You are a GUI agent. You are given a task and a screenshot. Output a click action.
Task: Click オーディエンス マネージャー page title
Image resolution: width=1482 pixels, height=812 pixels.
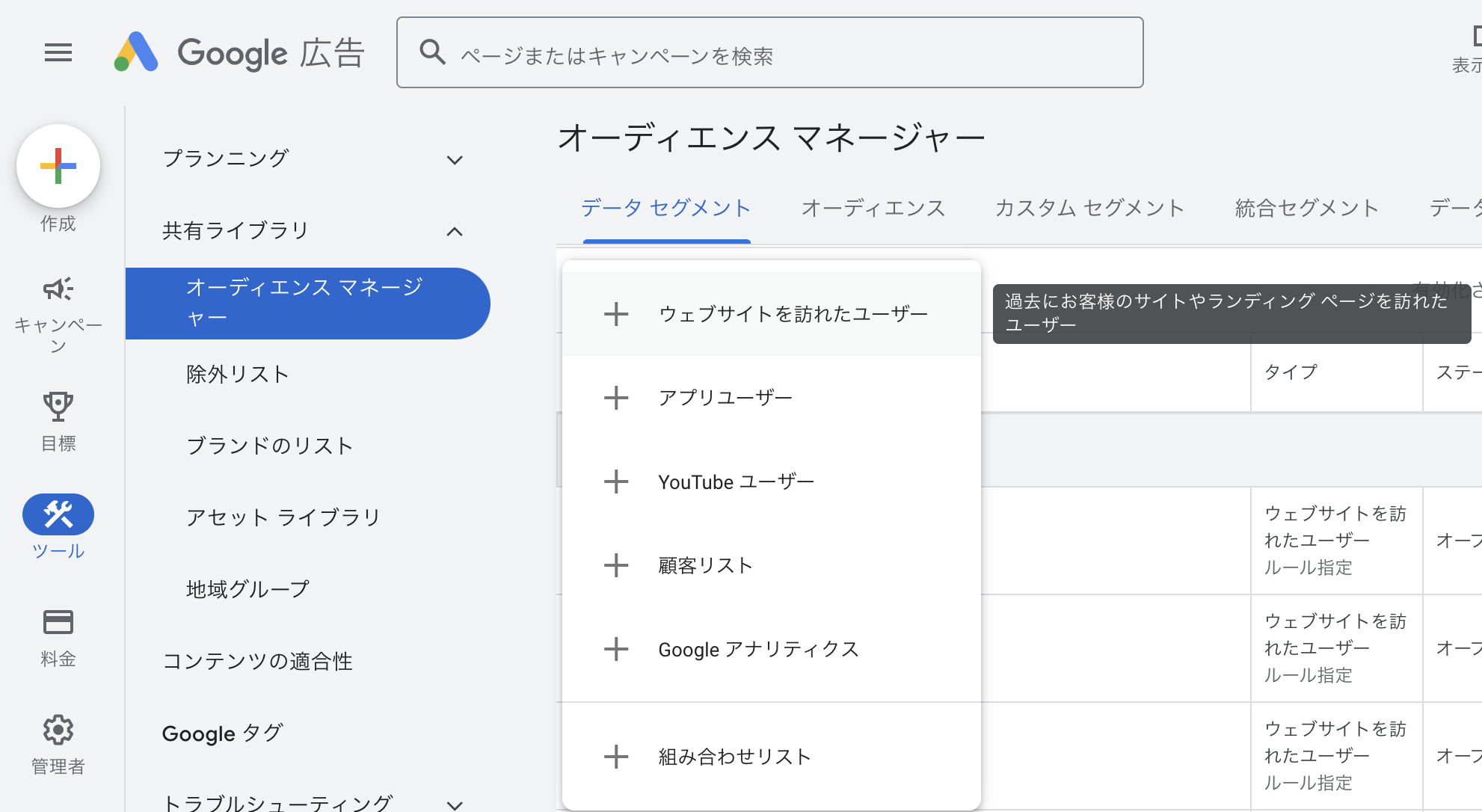coord(772,138)
